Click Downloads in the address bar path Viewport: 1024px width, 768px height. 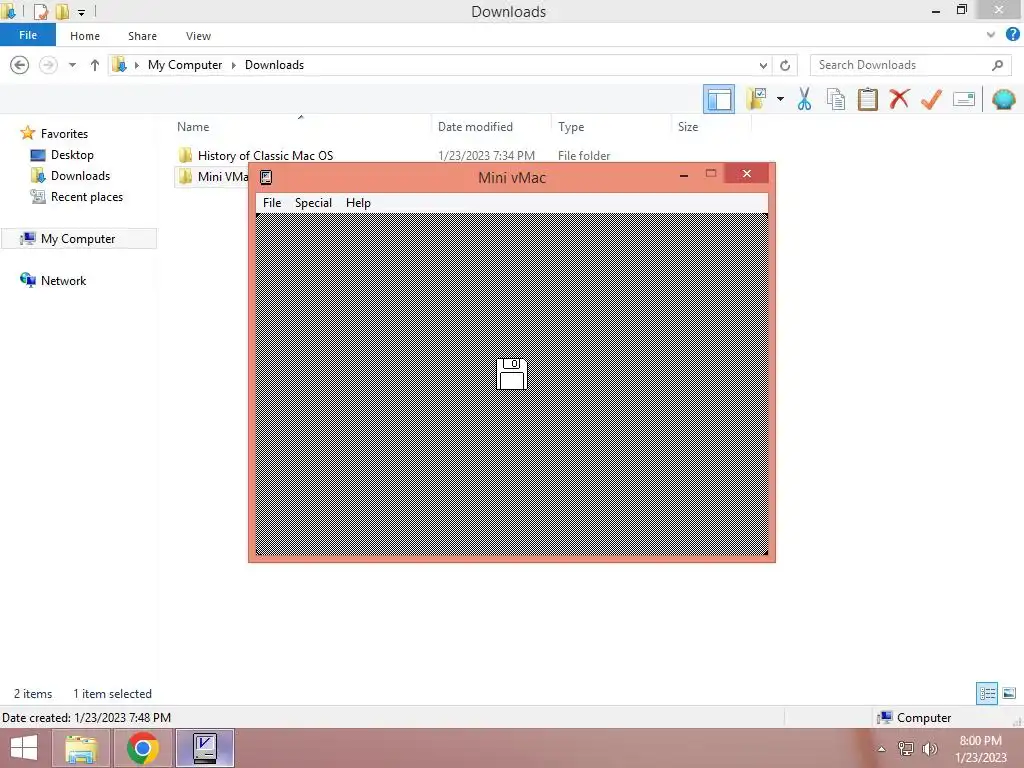274,65
